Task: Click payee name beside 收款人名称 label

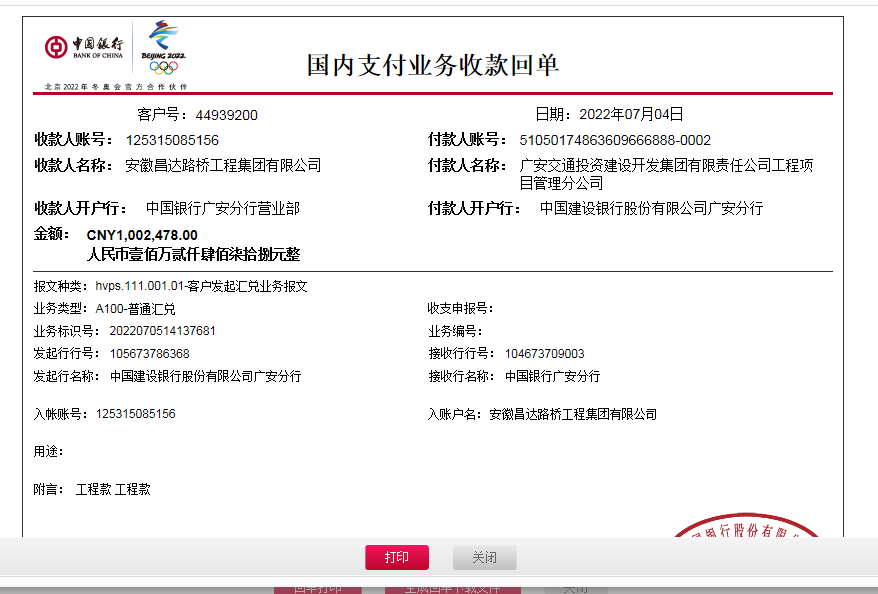Action: 223,165
